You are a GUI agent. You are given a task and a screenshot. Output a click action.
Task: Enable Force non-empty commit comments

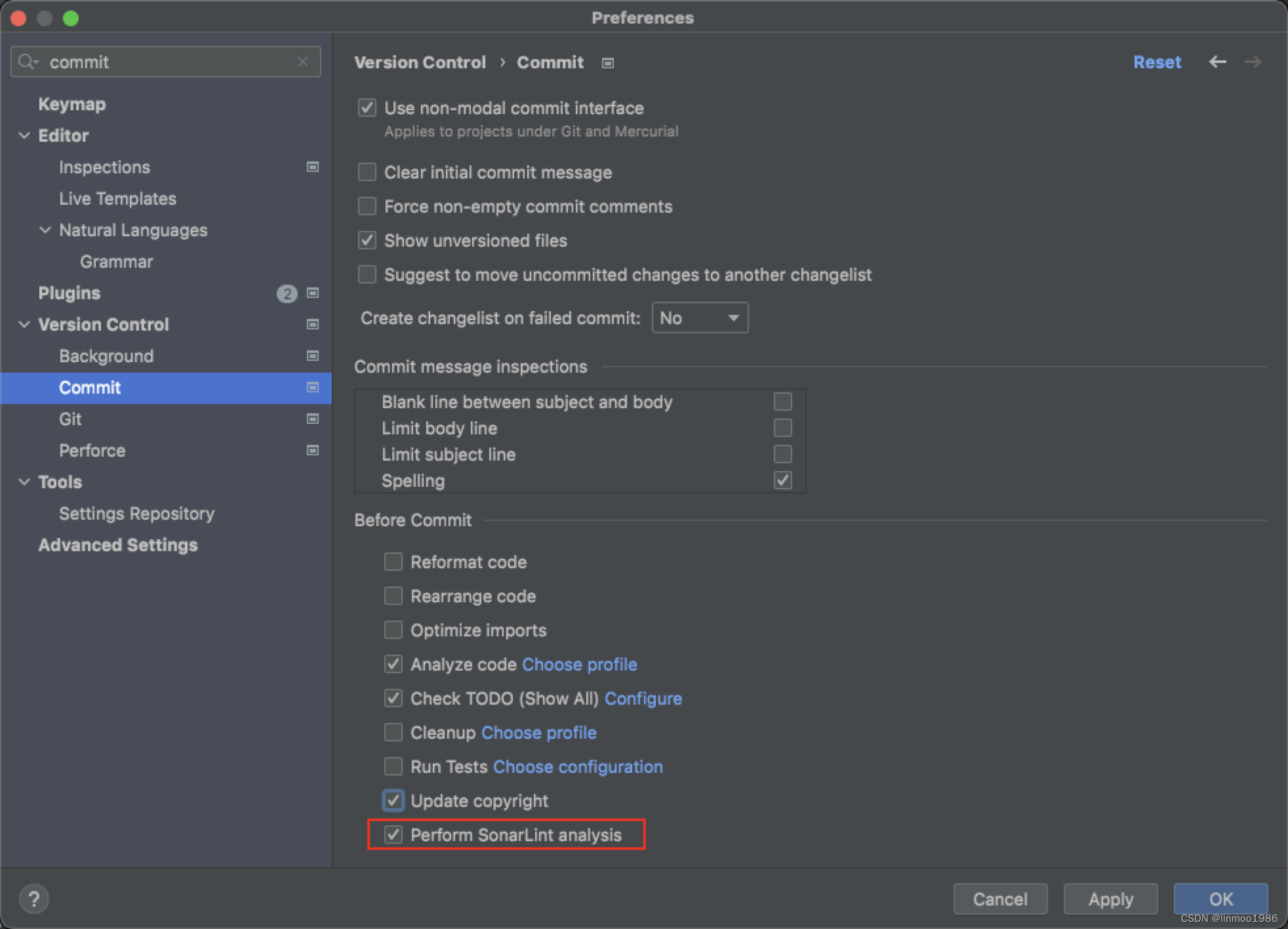tap(367, 206)
